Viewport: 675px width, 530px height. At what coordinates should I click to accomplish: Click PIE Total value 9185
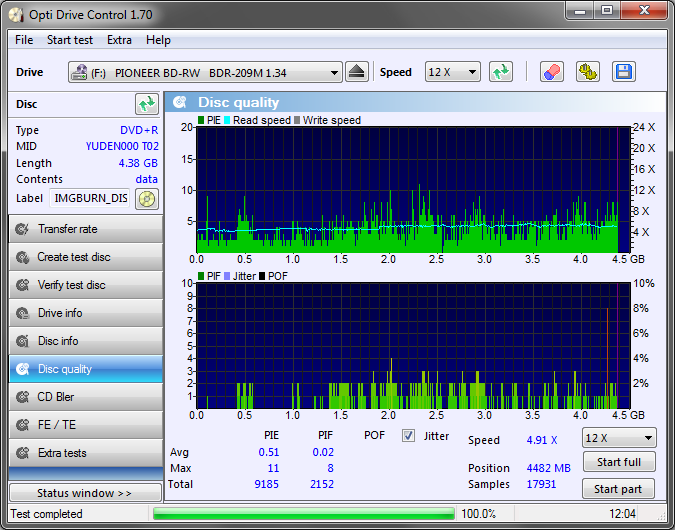click(266, 484)
